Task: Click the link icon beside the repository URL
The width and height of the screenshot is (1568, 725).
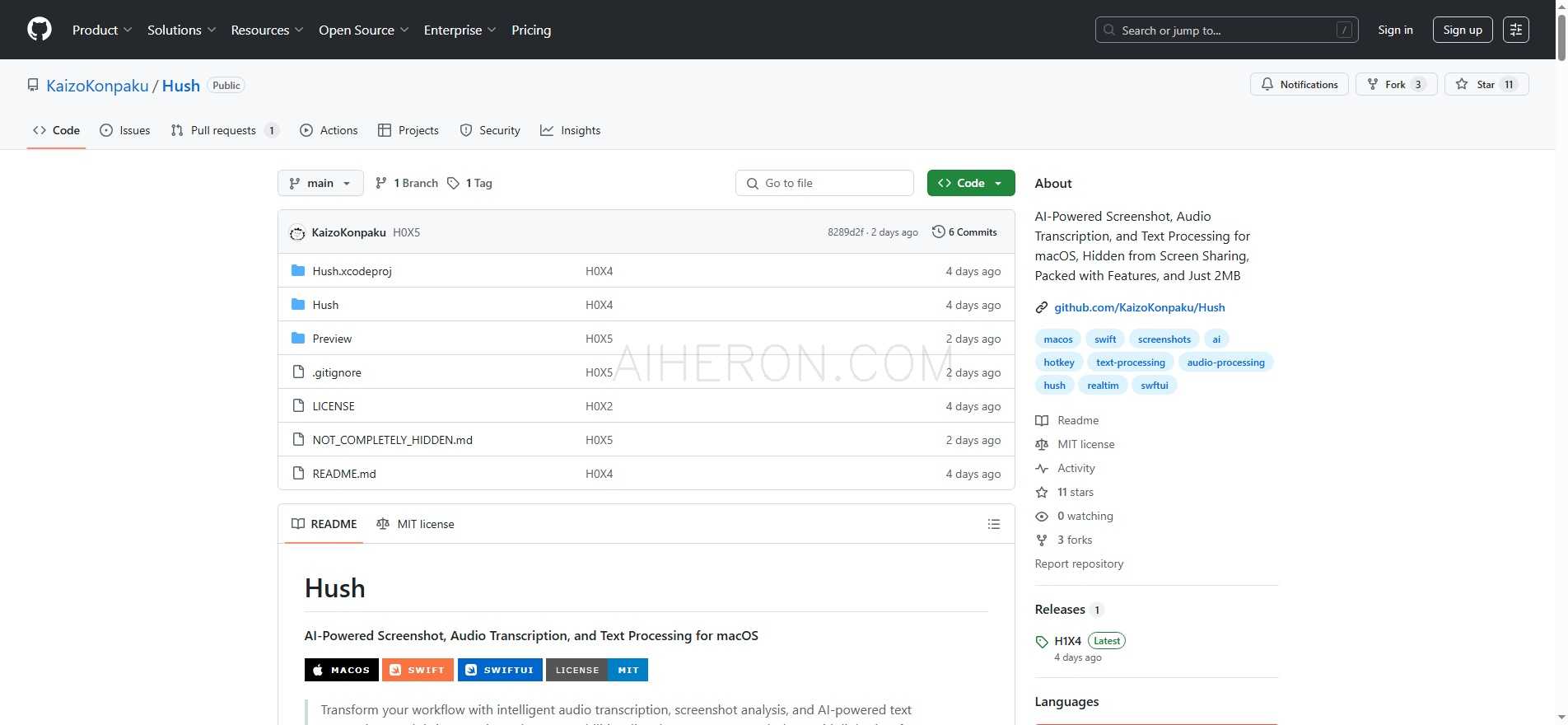Action: click(1042, 307)
